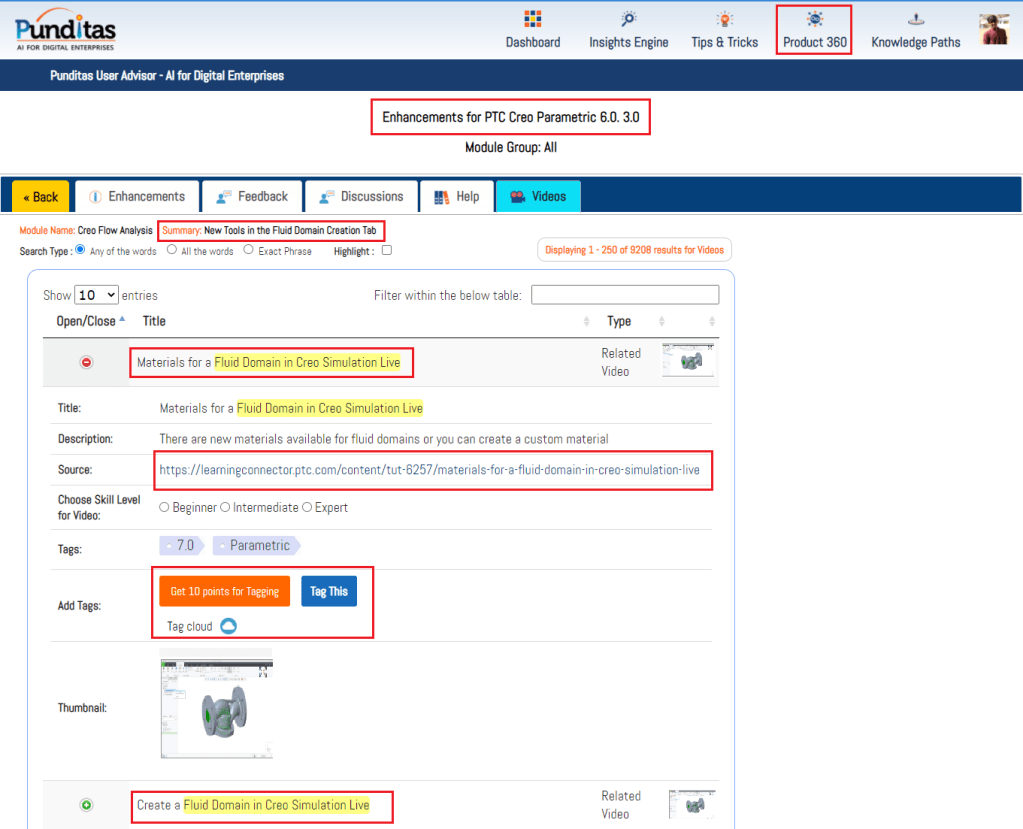This screenshot has width=1023, height=829.
Task: Enable the Highlight checkbox
Action: tap(387, 250)
